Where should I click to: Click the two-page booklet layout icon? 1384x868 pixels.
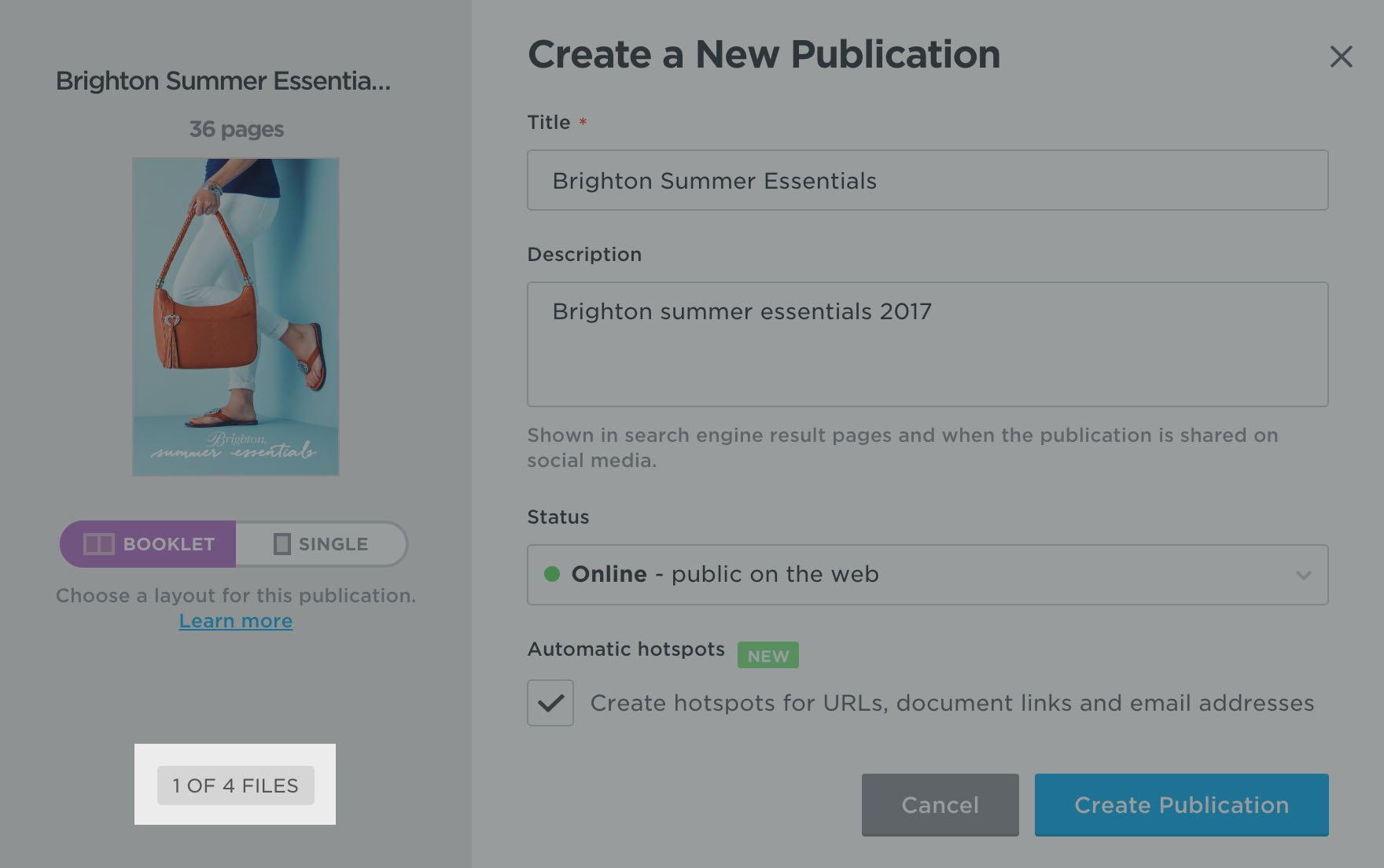point(99,544)
